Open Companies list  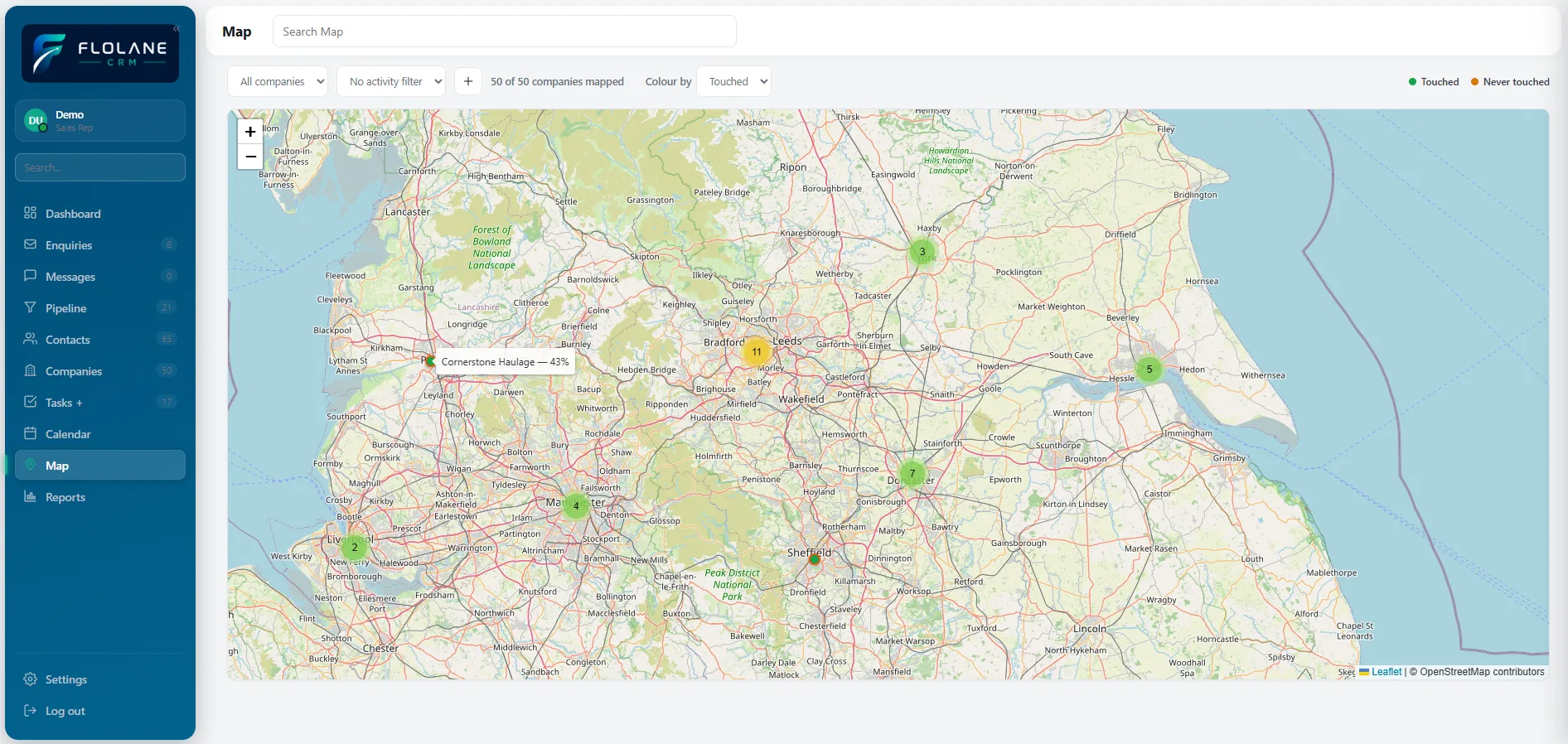click(x=100, y=371)
